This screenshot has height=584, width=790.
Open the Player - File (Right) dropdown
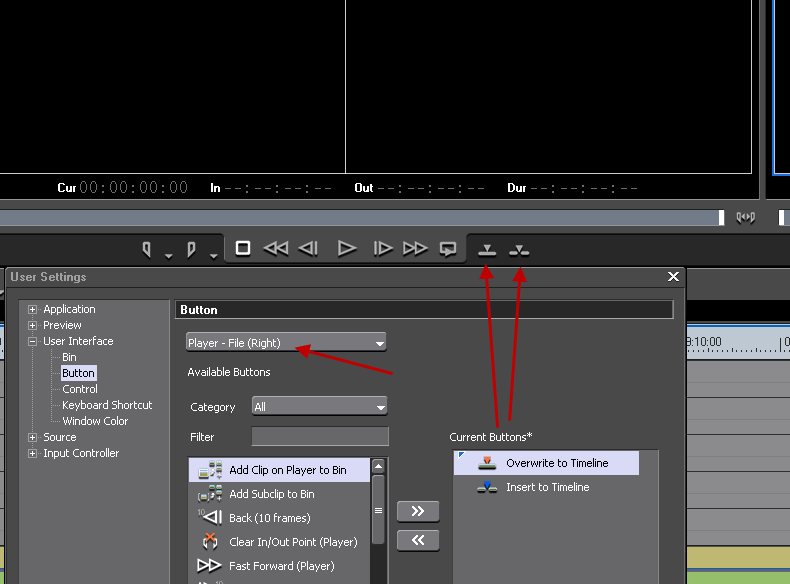pyautogui.click(x=286, y=343)
